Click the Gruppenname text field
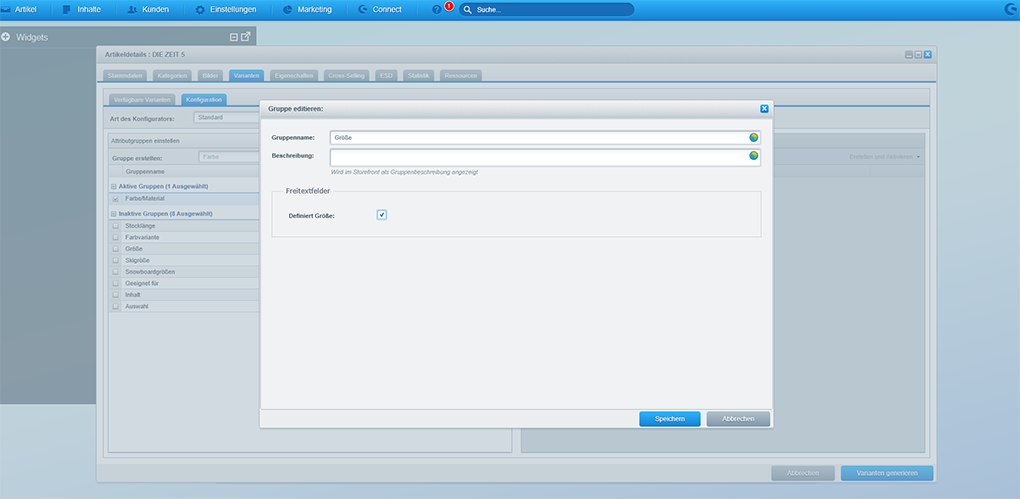 coord(538,137)
